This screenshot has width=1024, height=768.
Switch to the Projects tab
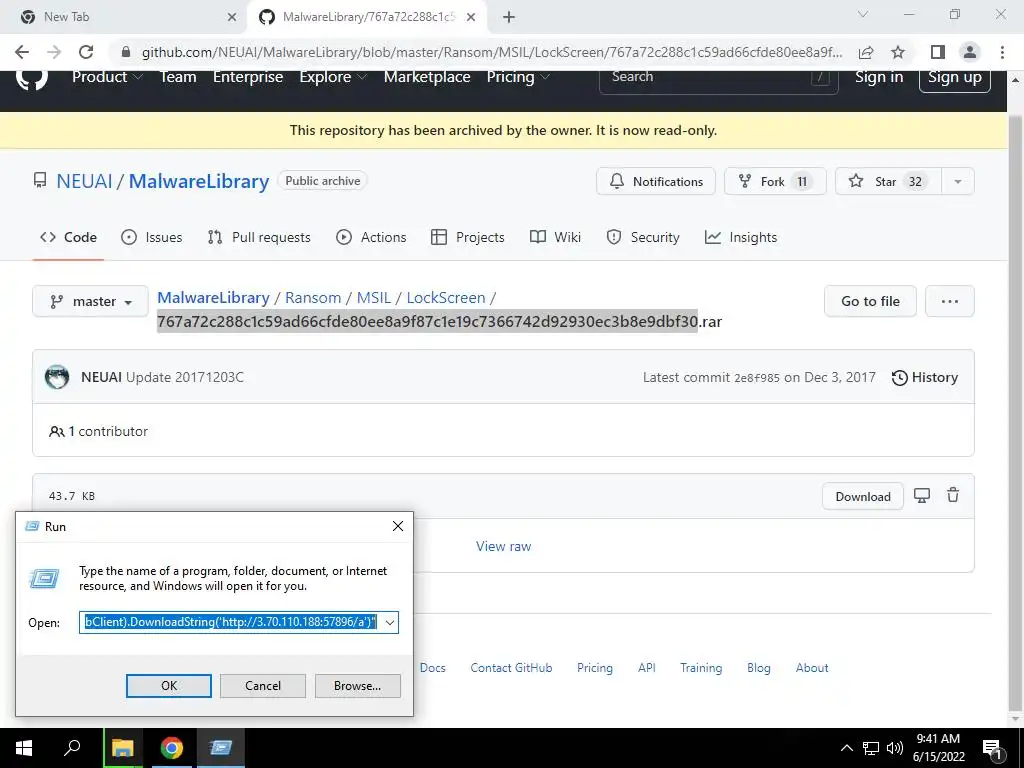pyautogui.click(x=468, y=237)
